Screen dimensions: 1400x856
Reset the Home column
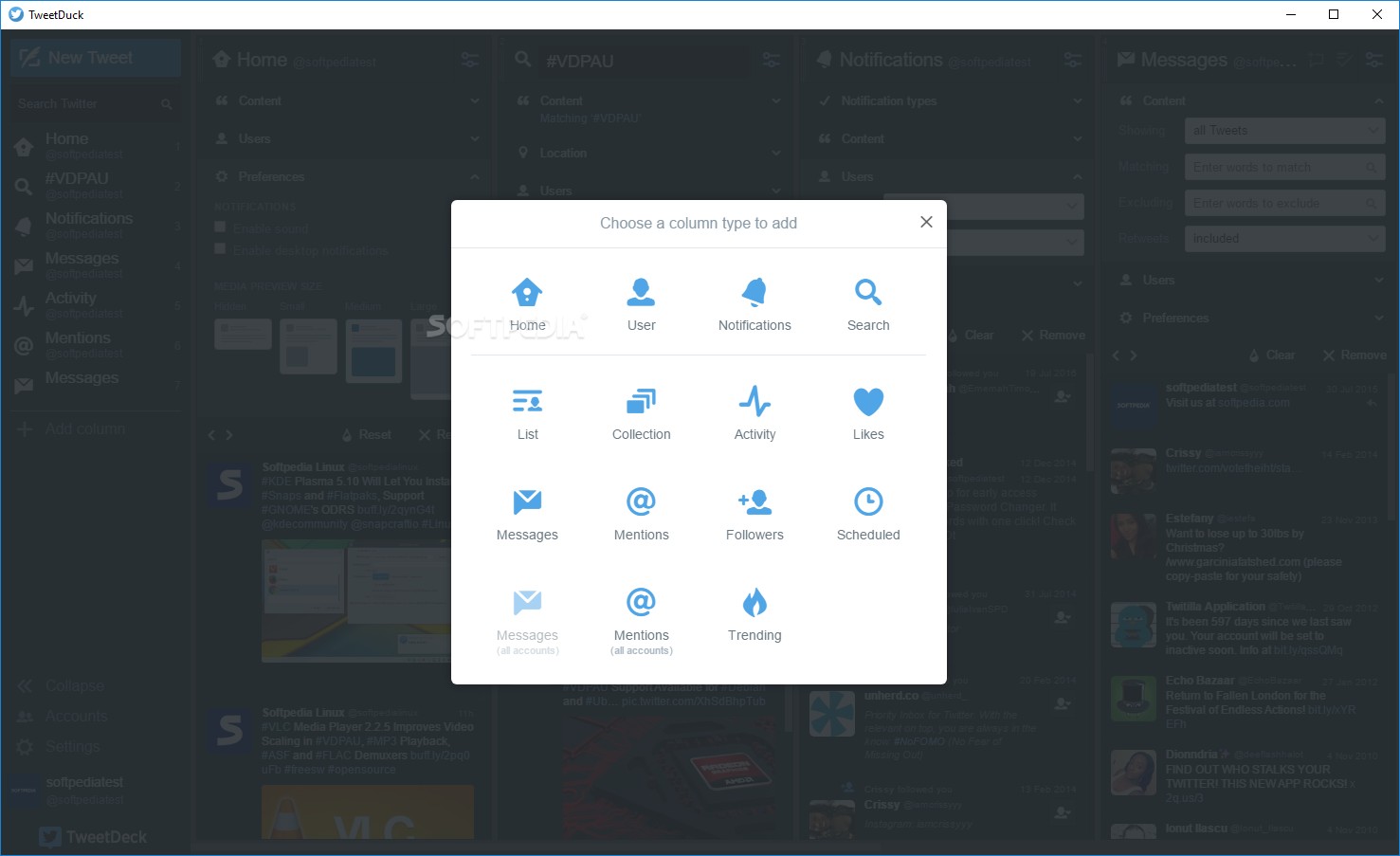tap(366, 434)
